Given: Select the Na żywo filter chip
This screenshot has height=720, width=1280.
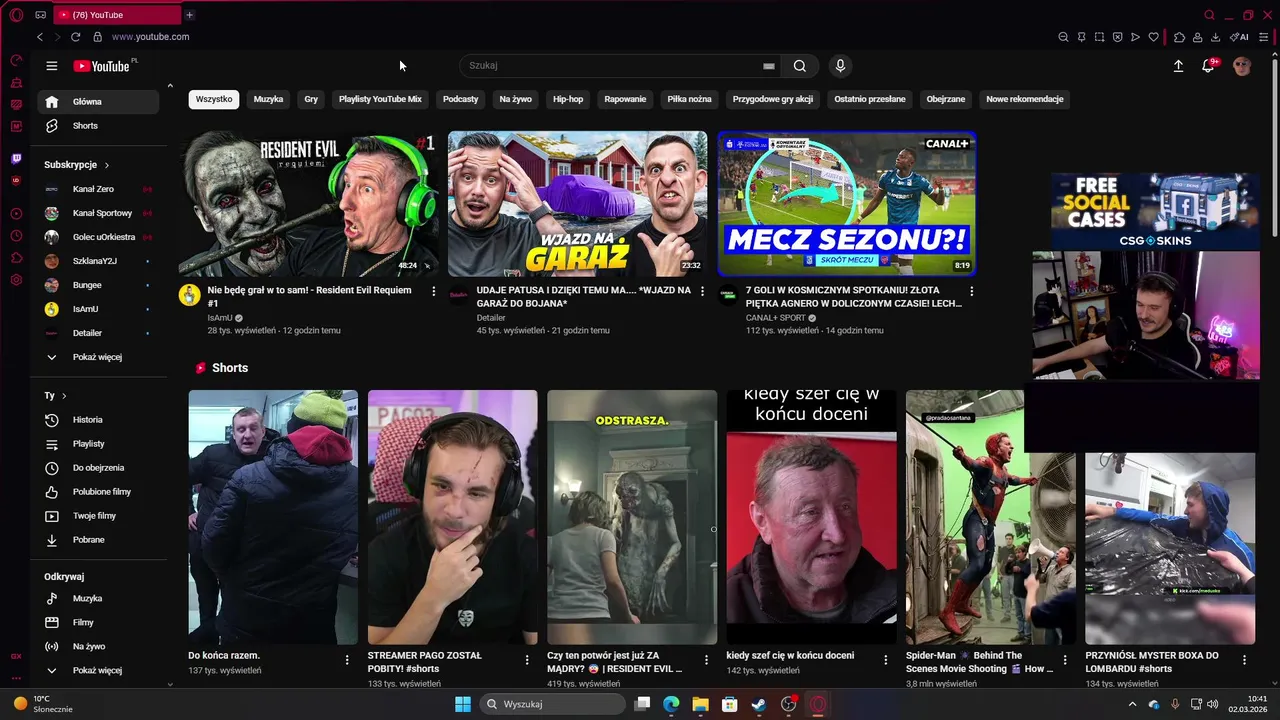Looking at the screenshot, I should click(516, 99).
